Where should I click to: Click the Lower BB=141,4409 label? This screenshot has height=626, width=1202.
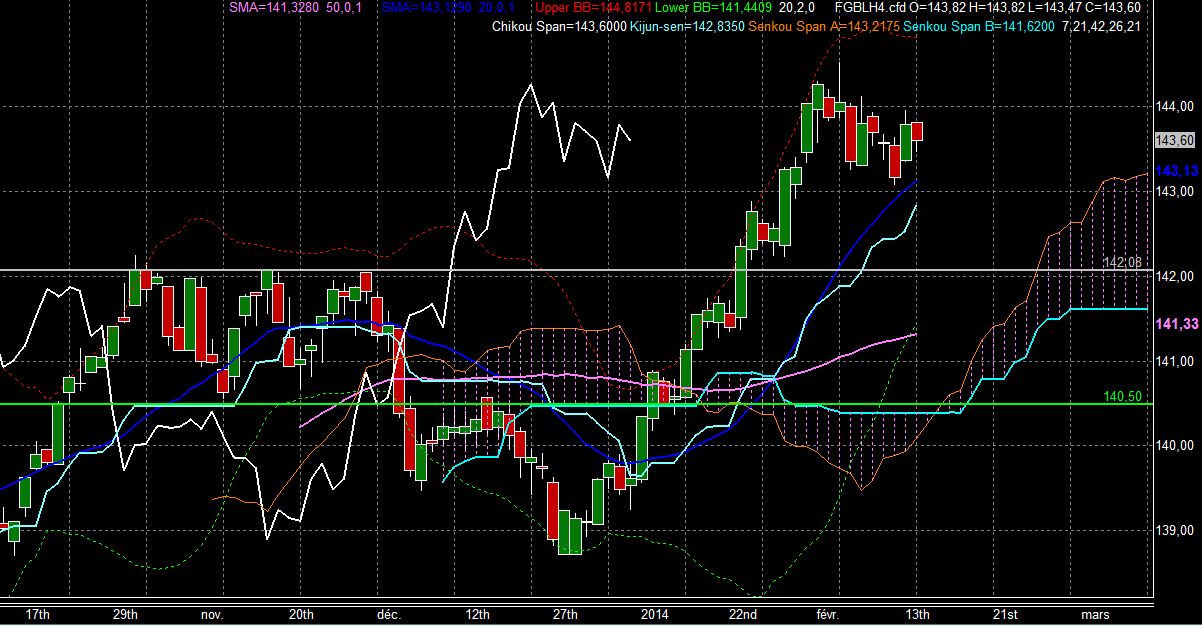(713, 8)
